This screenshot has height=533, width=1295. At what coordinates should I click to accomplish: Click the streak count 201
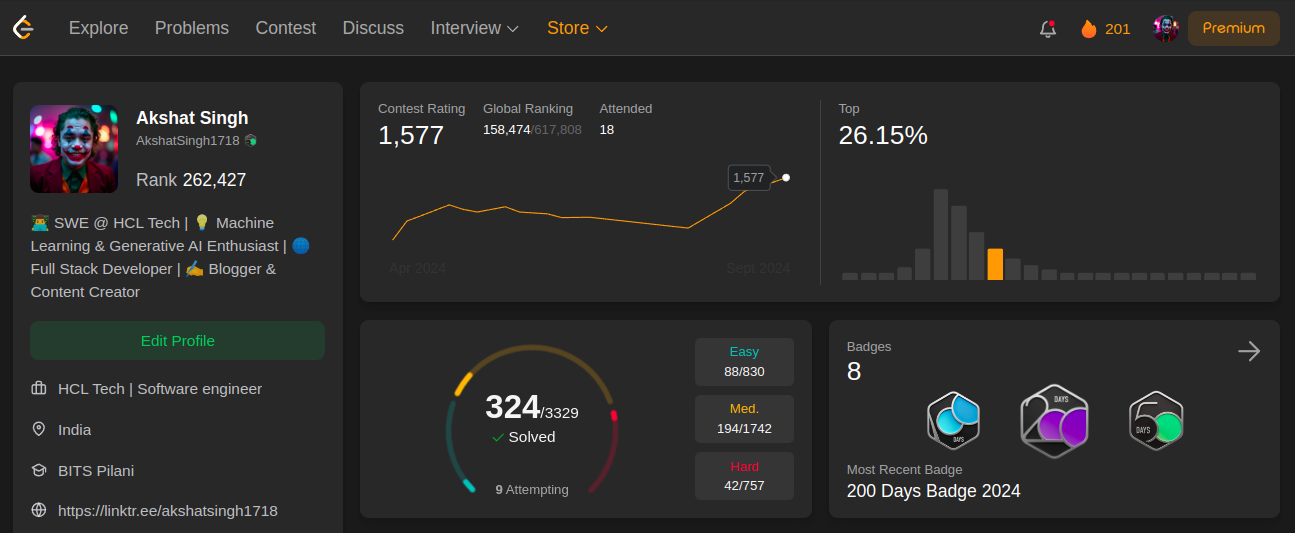coord(1118,29)
